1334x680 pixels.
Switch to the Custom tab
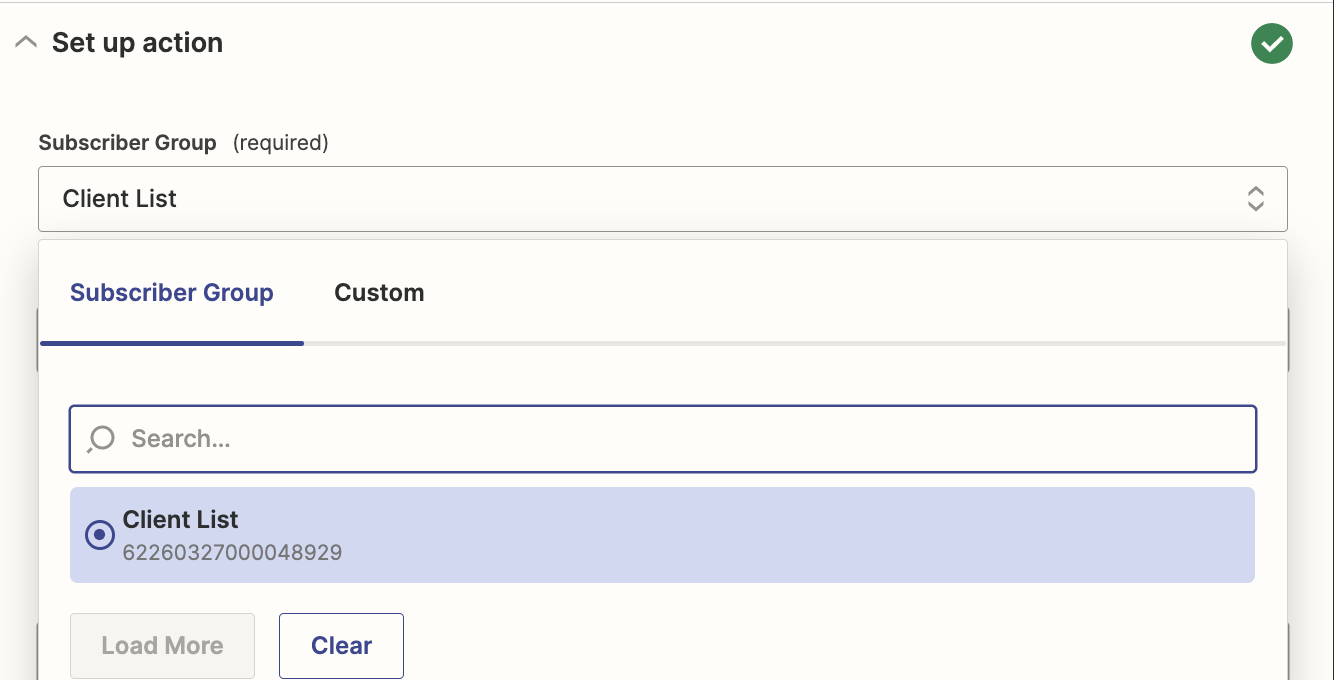(379, 293)
